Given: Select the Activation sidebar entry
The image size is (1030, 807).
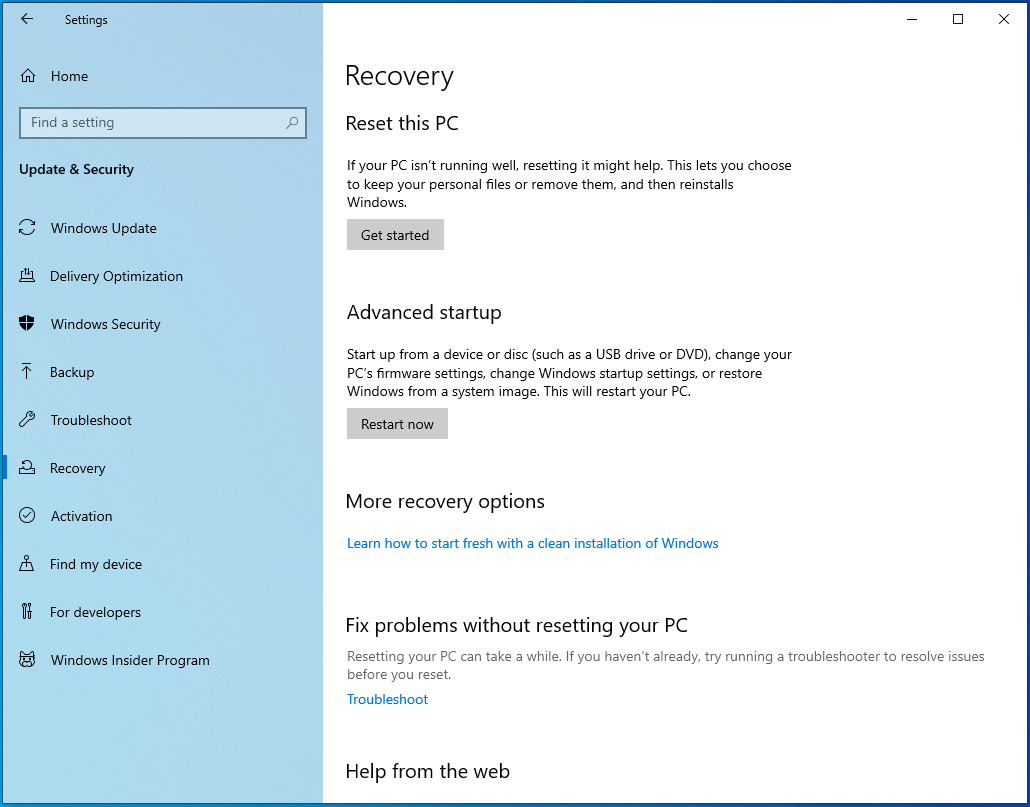Looking at the screenshot, I should coord(162,515).
